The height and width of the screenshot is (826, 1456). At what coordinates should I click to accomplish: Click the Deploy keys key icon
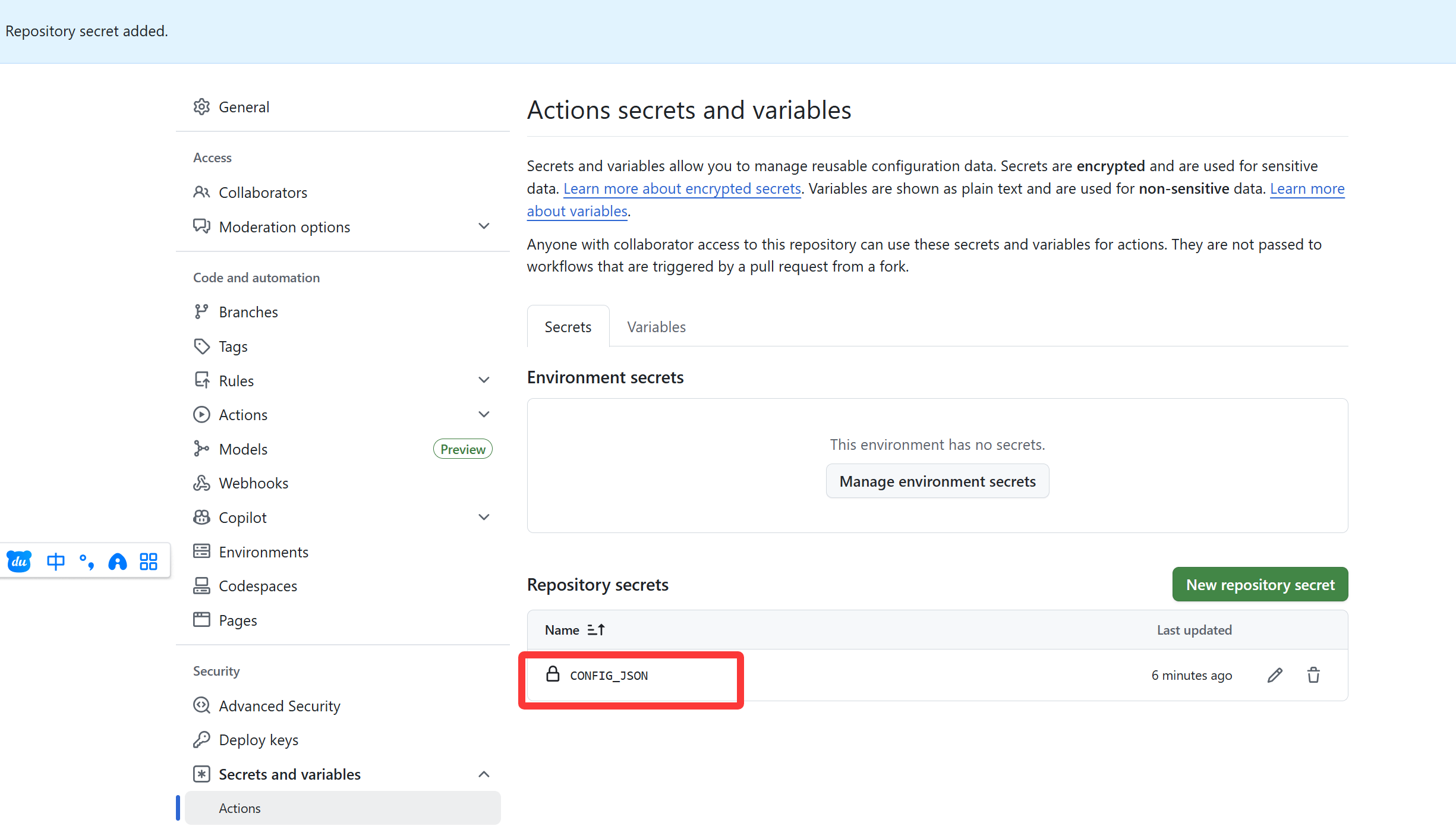click(201, 740)
